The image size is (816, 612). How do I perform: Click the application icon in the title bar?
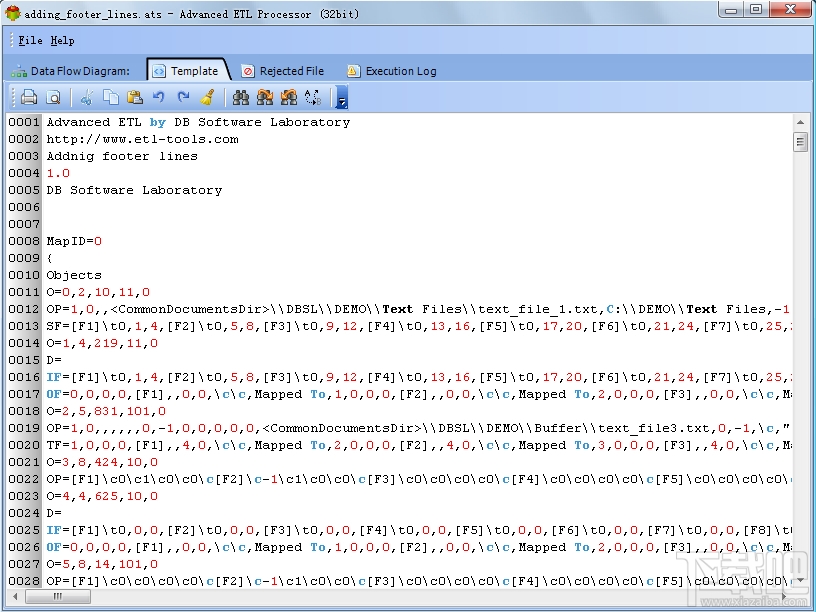point(12,14)
